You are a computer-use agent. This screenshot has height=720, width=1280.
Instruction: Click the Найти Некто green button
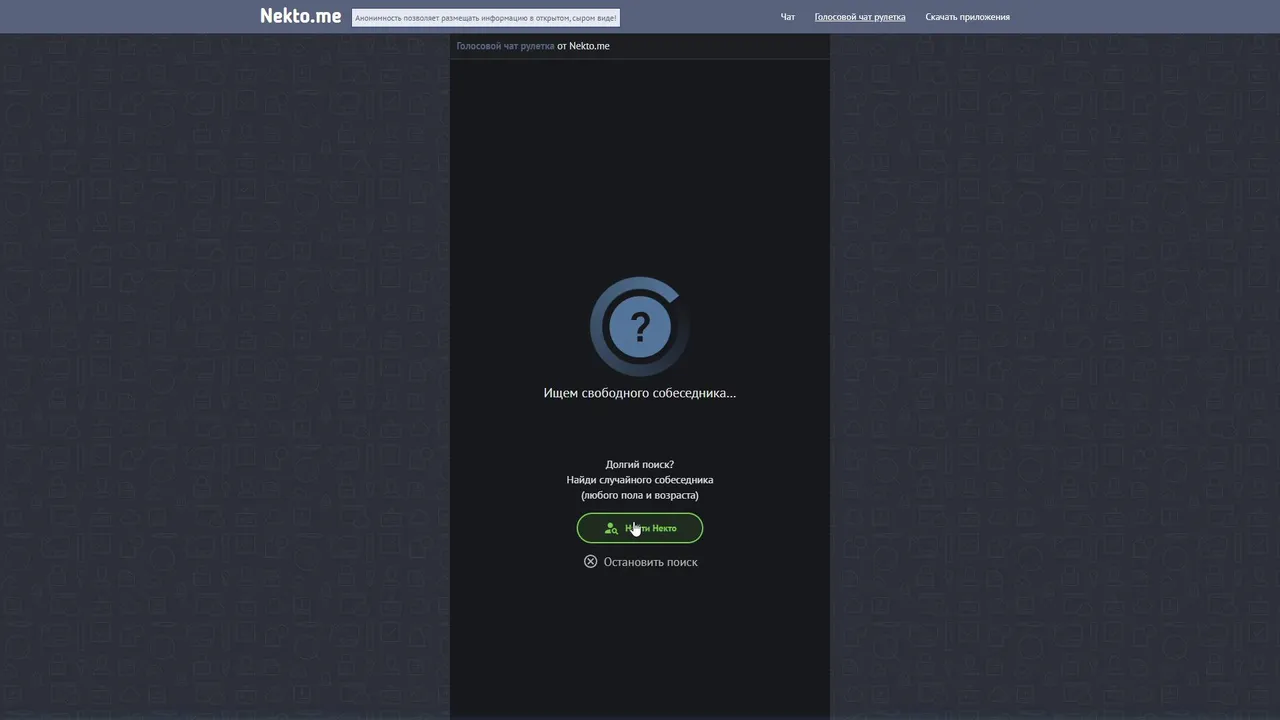click(x=640, y=528)
